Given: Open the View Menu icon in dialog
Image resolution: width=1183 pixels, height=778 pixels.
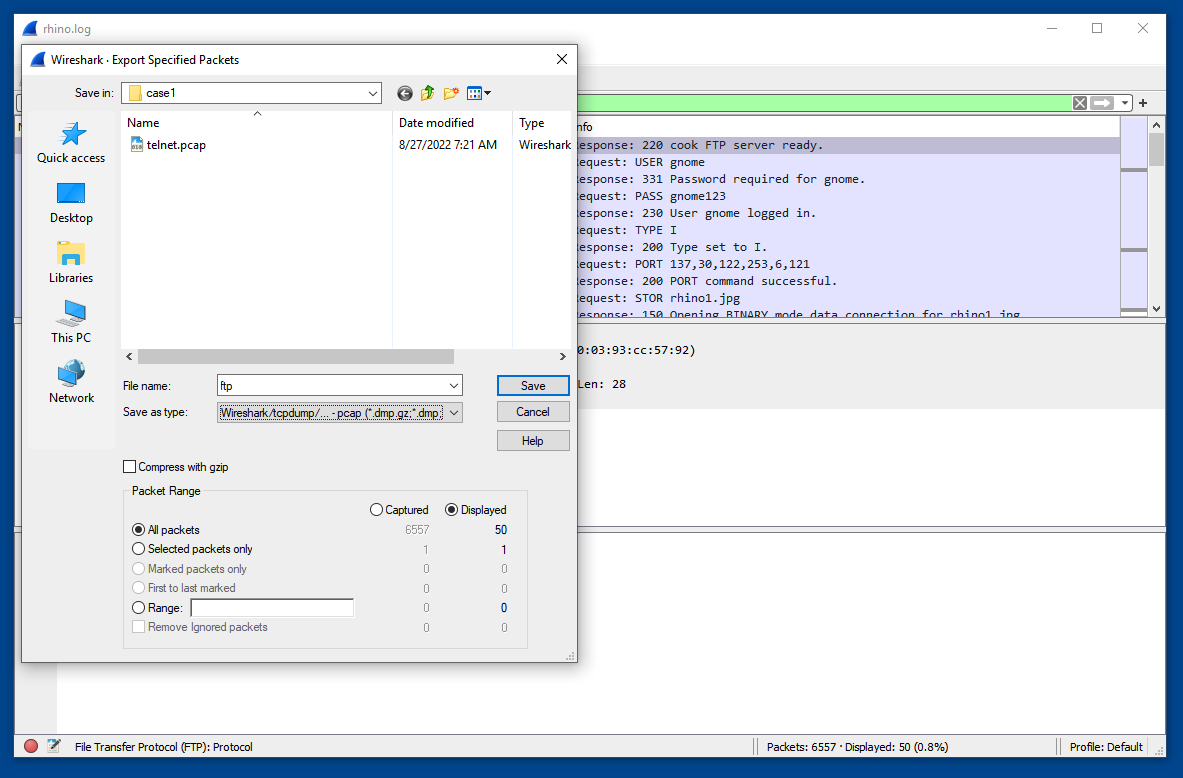Looking at the screenshot, I should (x=478, y=93).
